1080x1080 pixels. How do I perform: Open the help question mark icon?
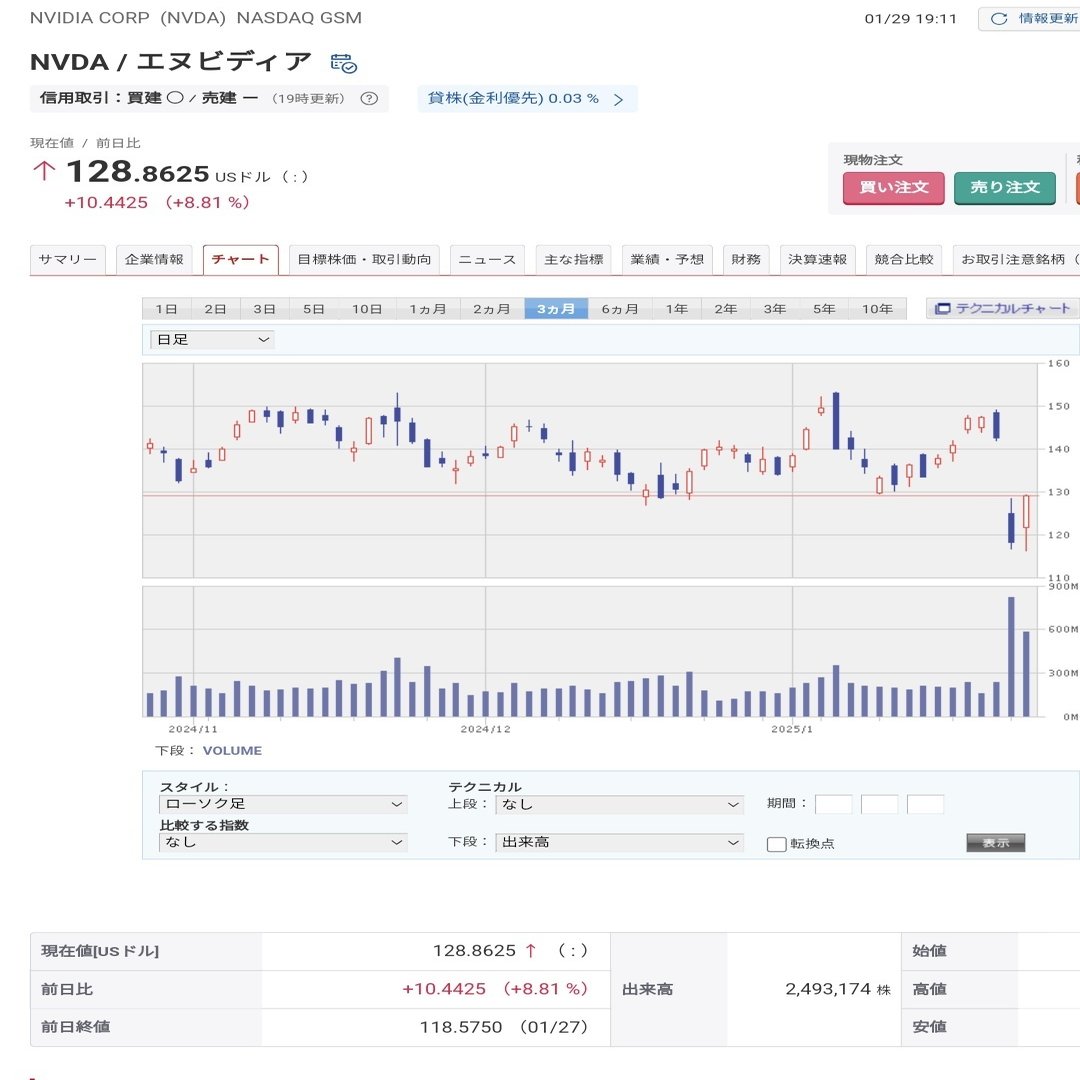click(x=369, y=98)
